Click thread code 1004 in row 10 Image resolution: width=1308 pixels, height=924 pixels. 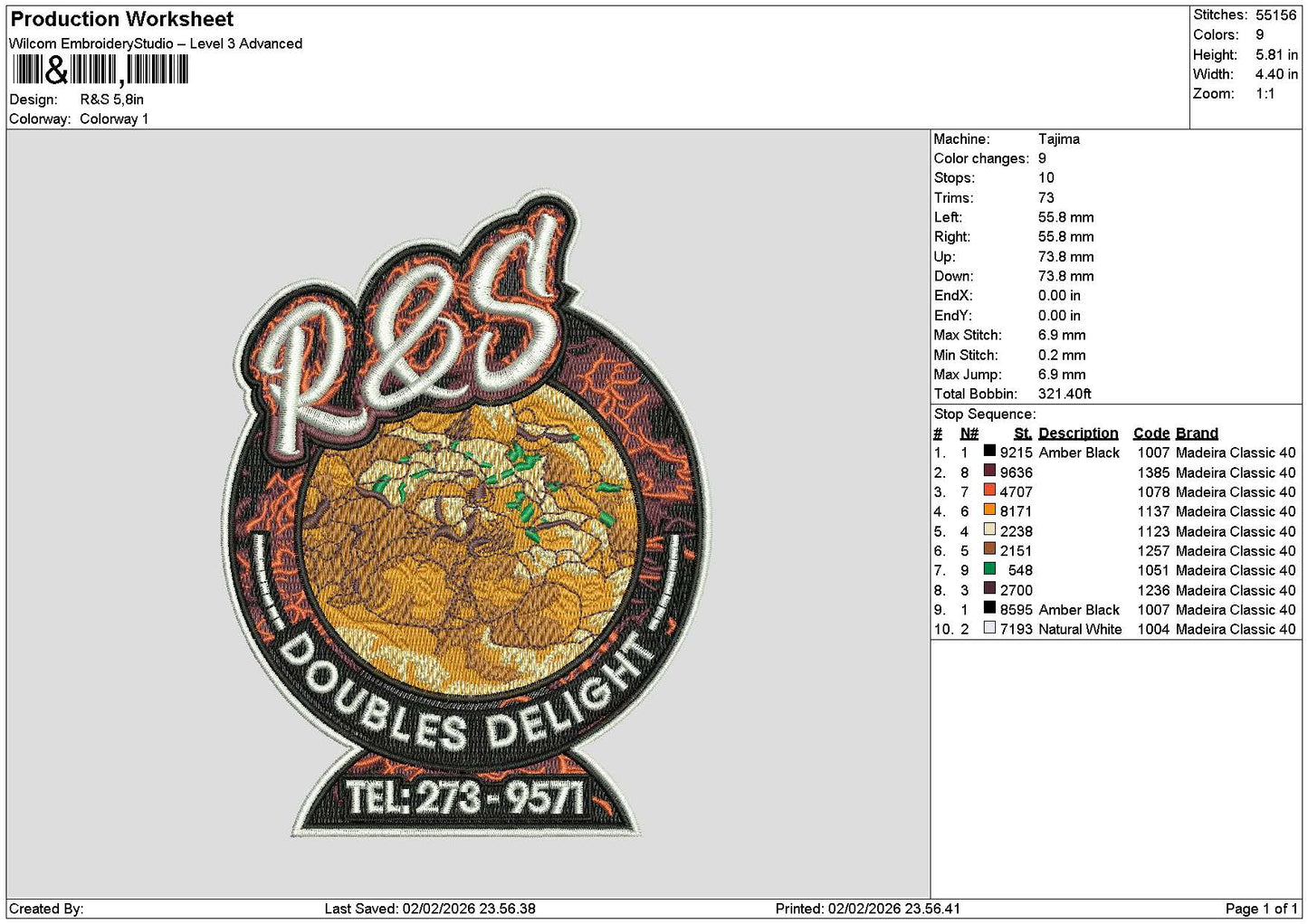1153,629
